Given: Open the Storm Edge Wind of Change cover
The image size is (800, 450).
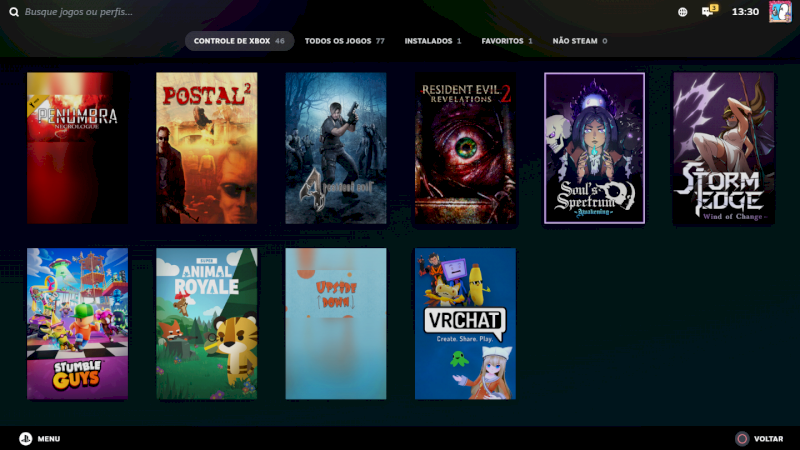Looking at the screenshot, I should click(x=723, y=148).
